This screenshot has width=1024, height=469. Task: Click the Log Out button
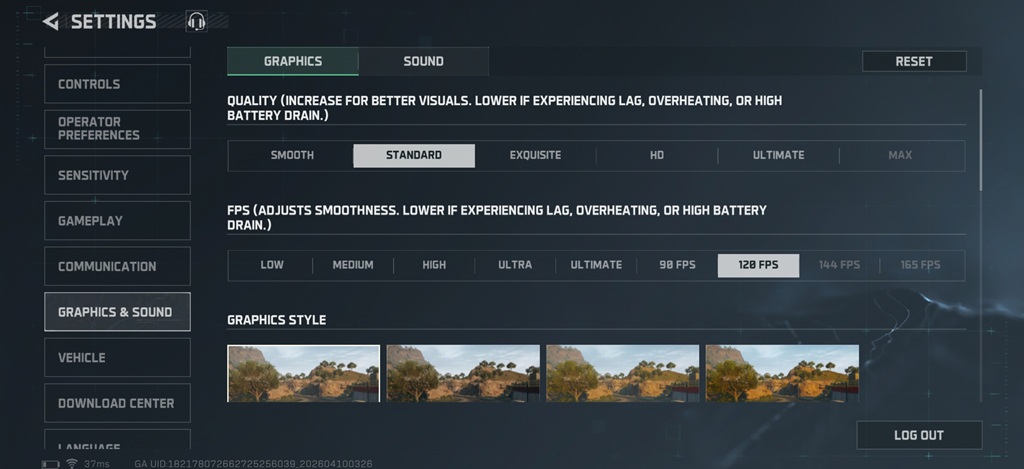coord(918,435)
